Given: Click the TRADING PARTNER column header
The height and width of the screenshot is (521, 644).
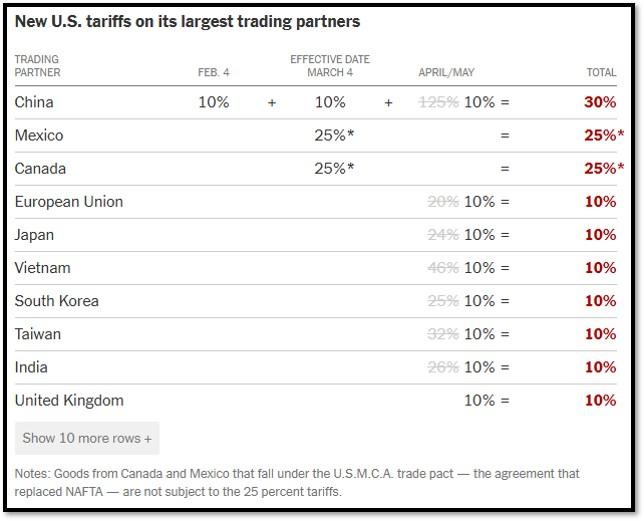Looking at the screenshot, I should [x=37, y=66].
